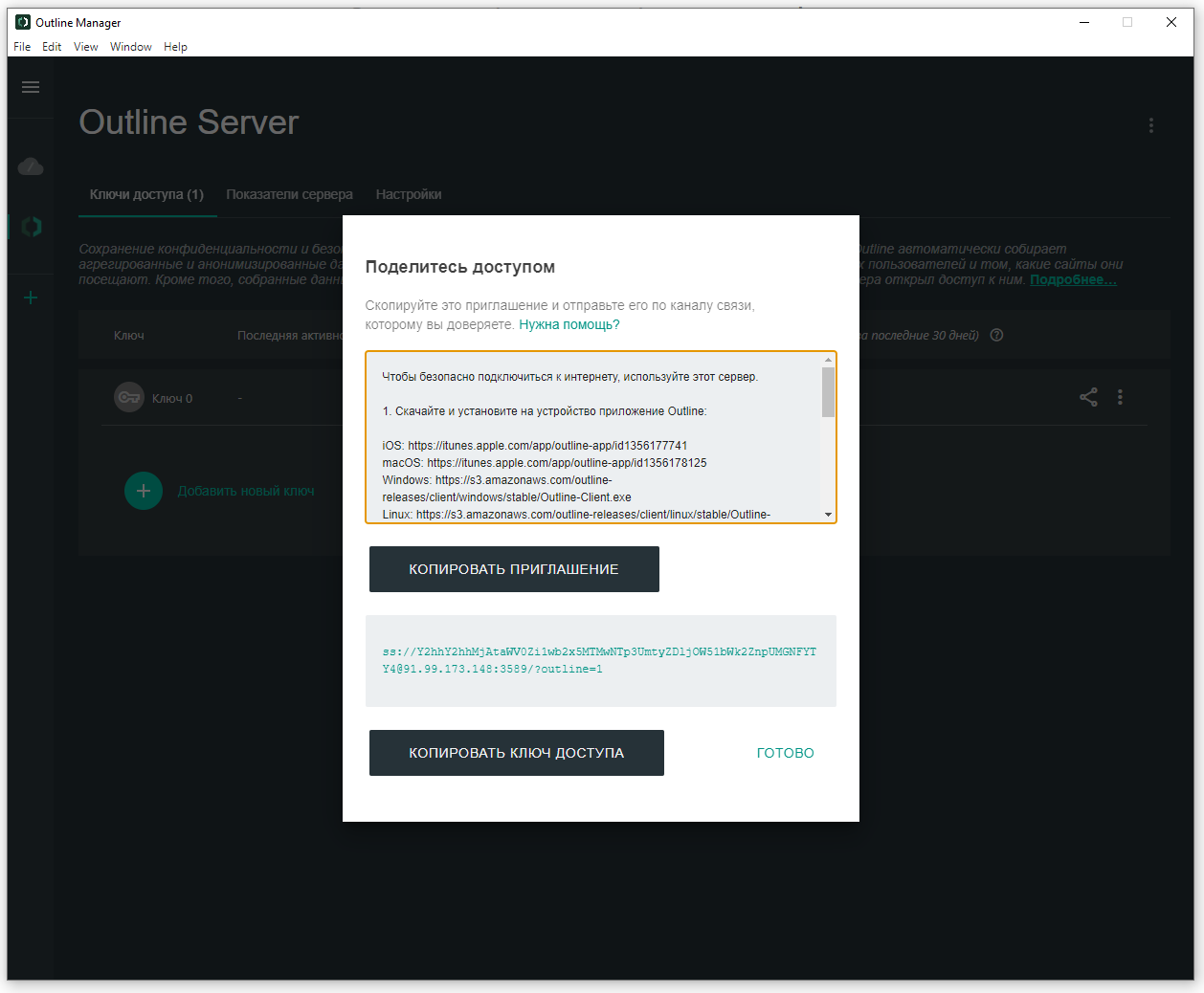Click the Ключ column header
The image size is (1204, 993).
[129, 335]
